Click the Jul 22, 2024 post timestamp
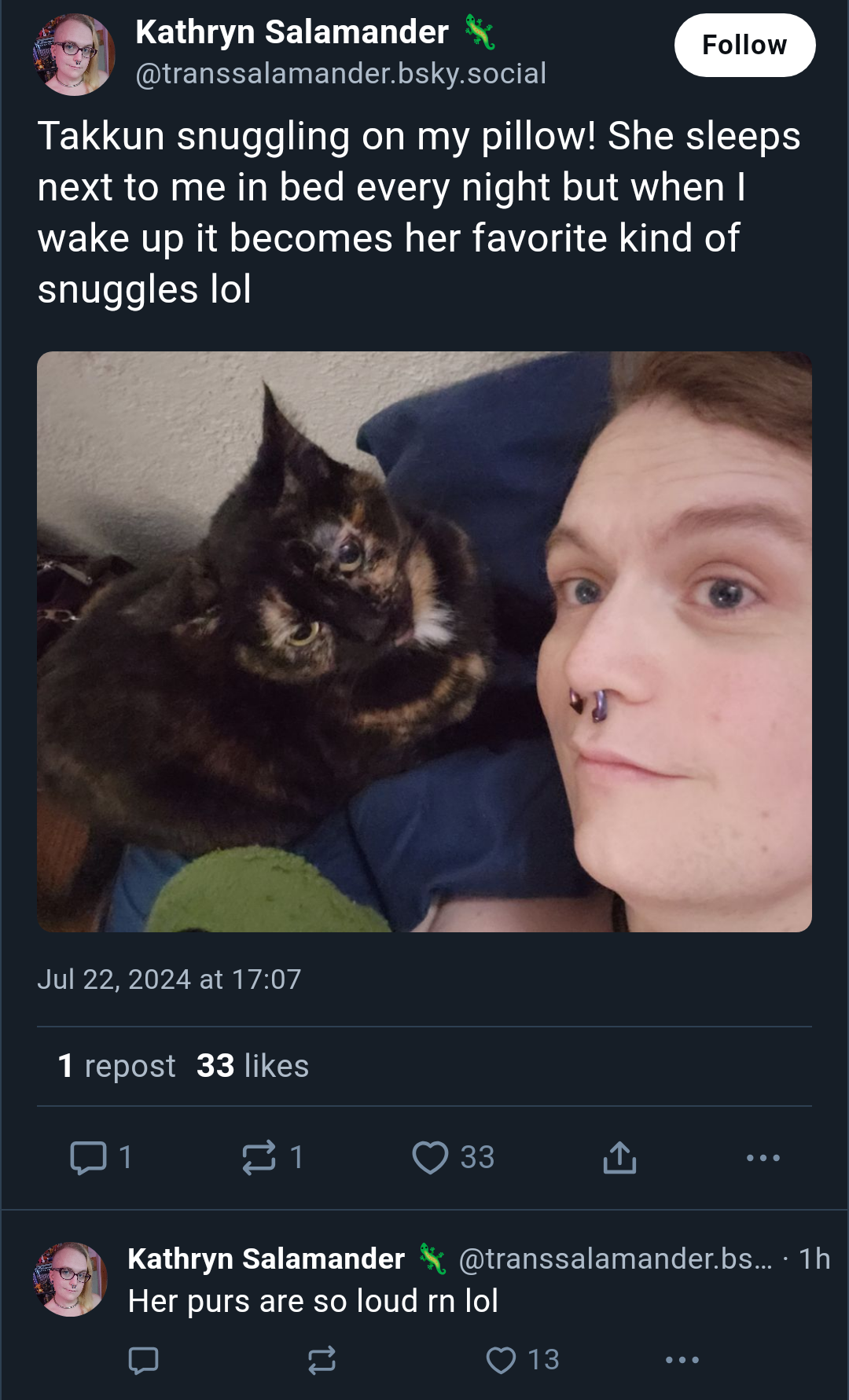This screenshot has width=849, height=1400. [x=169, y=979]
